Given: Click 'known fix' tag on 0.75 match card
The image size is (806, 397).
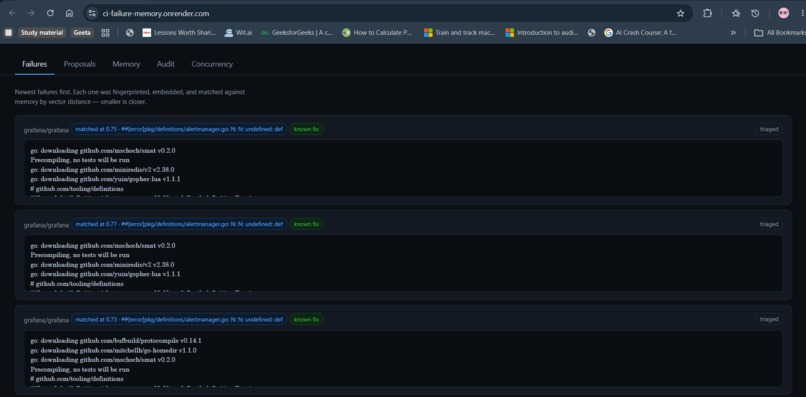Looking at the screenshot, I should [x=306, y=130].
